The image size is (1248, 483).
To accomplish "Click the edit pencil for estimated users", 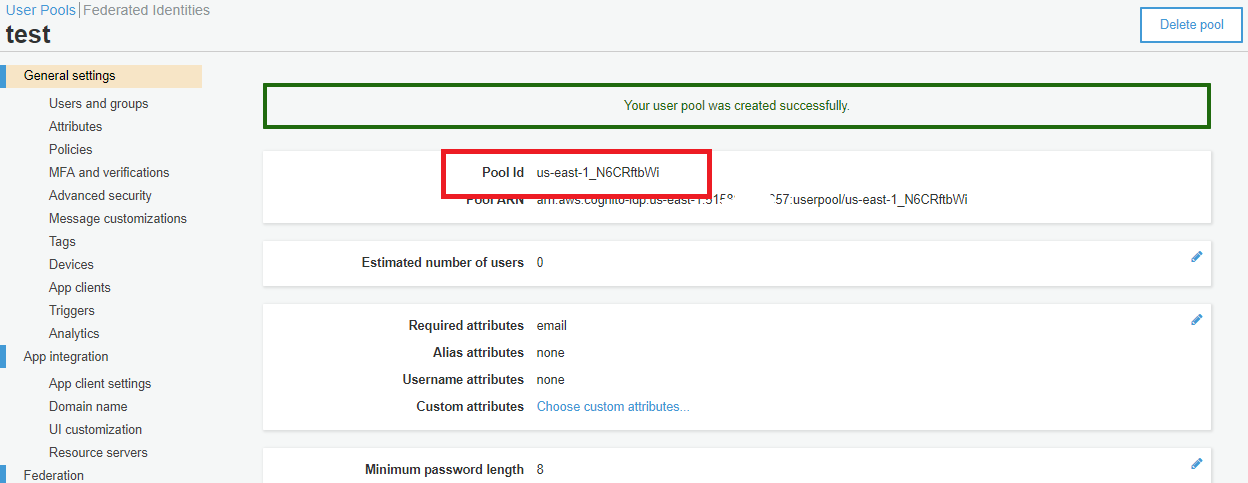I will 1196,257.
